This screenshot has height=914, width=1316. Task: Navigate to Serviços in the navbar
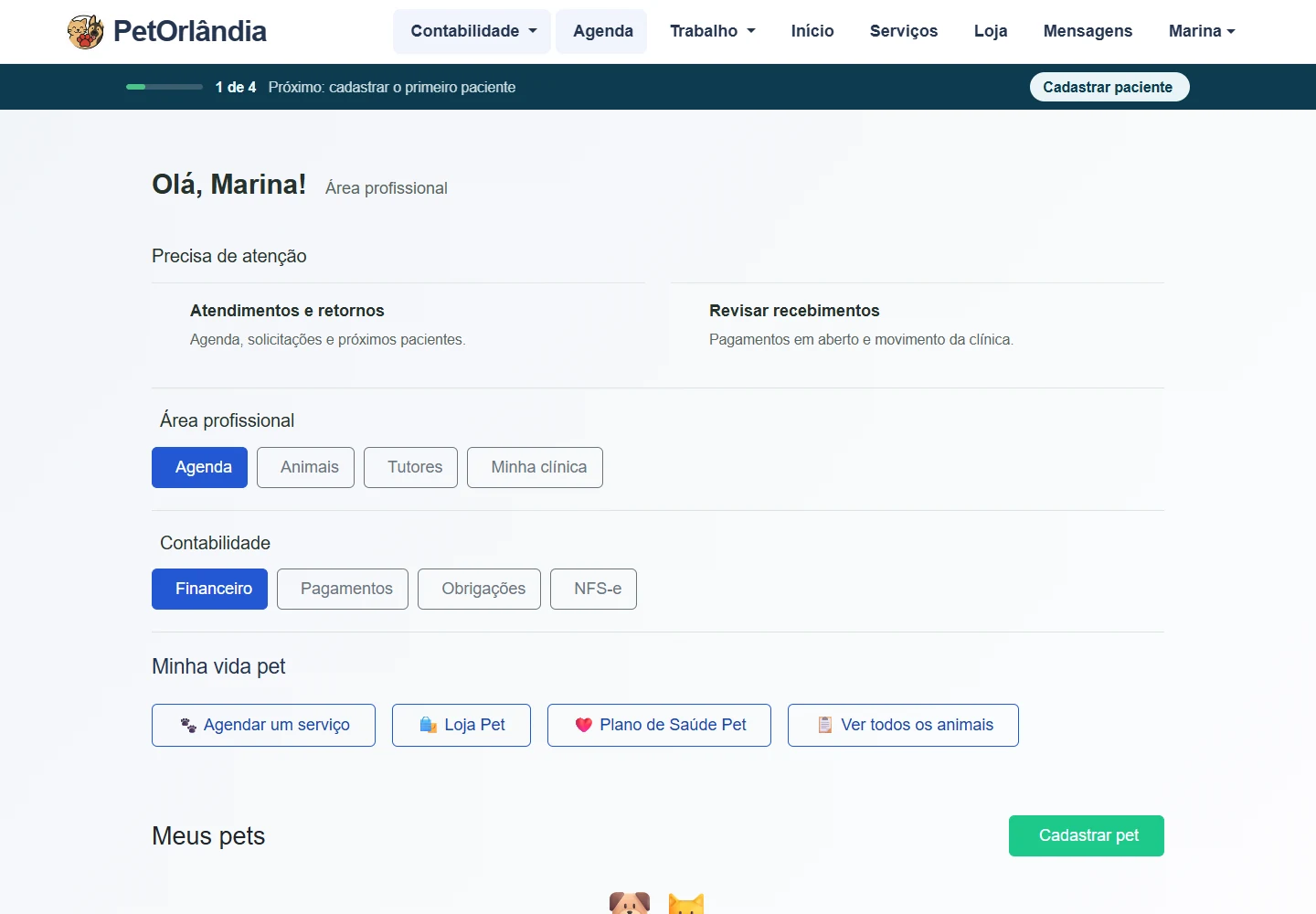click(904, 31)
